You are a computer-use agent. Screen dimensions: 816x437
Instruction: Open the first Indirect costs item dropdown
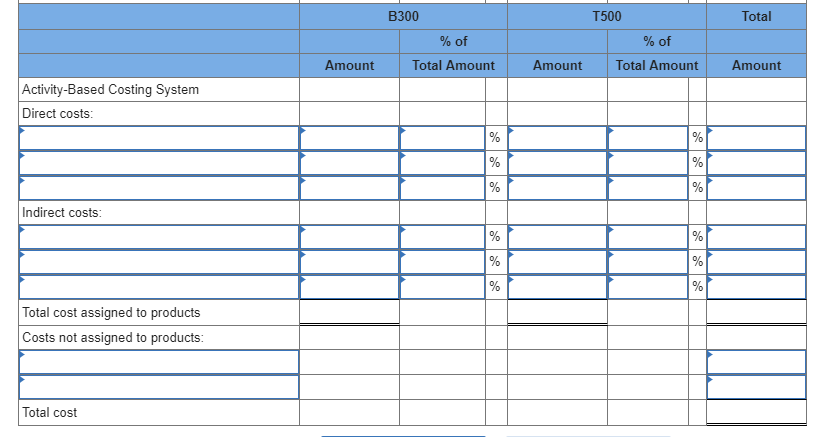pos(159,237)
